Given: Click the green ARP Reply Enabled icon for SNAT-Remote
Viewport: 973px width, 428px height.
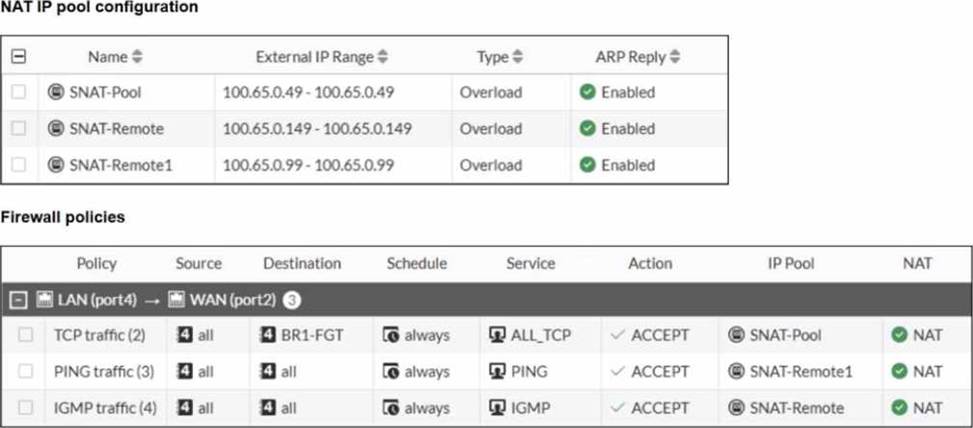Looking at the screenshot, I should click(x=587, y=128).
